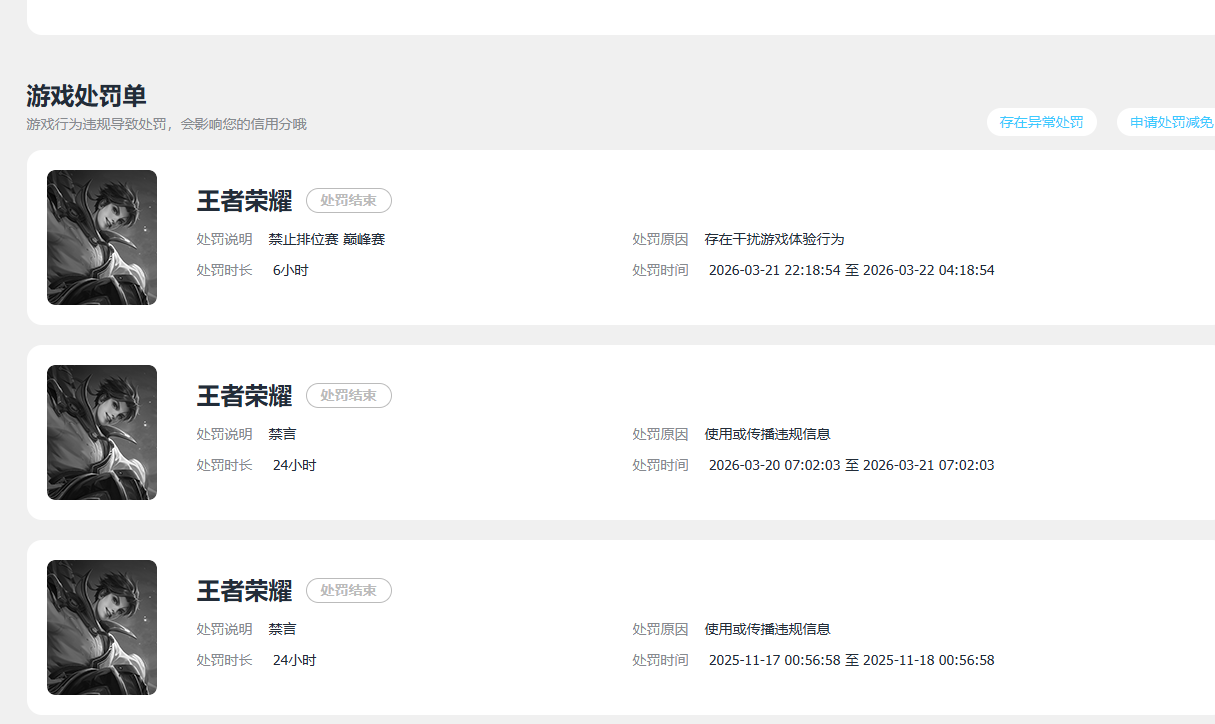This screenshot has width=1215, height=724.
Task: Click 24小时 in the 2025-11-17 card
Action: click(x=294, y=660)
